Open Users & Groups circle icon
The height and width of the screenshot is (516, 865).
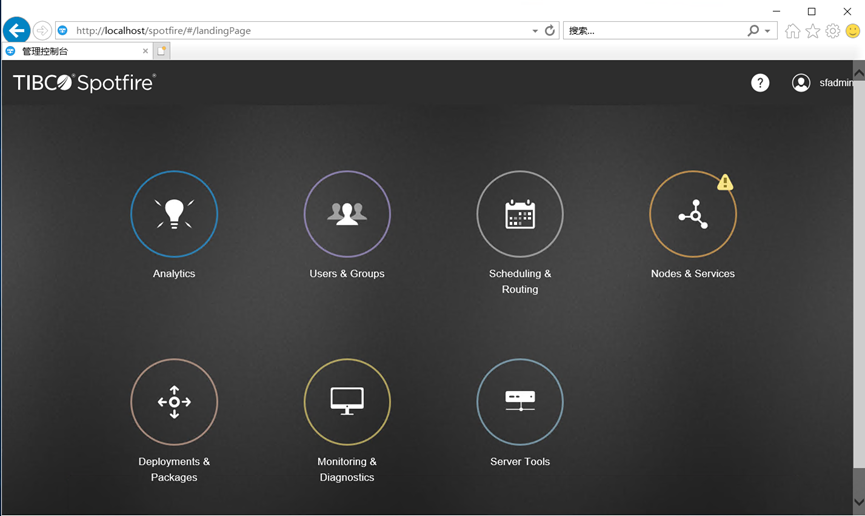coord(347,214)
